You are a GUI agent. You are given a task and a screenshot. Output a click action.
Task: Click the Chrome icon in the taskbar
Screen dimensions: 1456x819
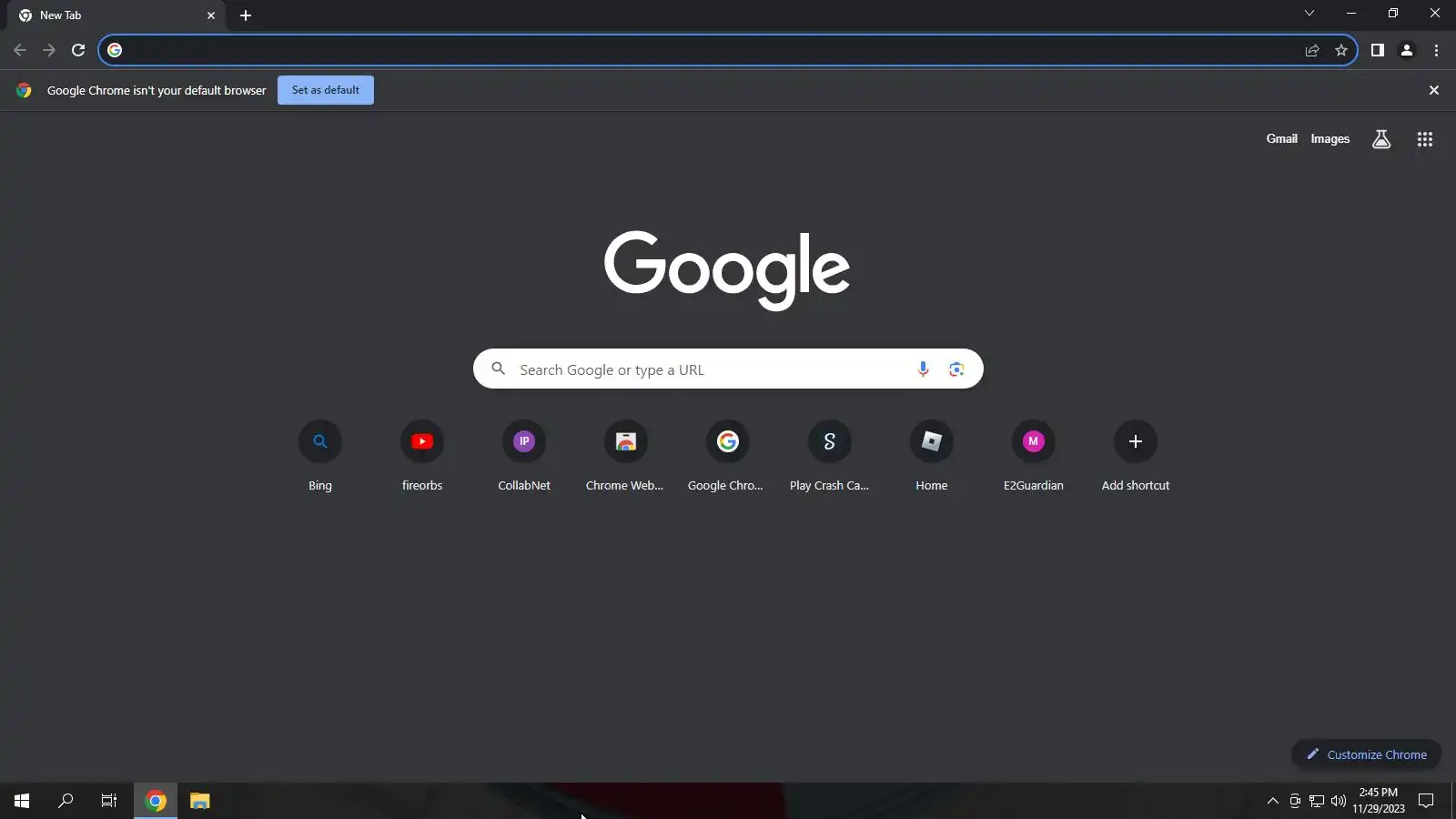point(156,801)
